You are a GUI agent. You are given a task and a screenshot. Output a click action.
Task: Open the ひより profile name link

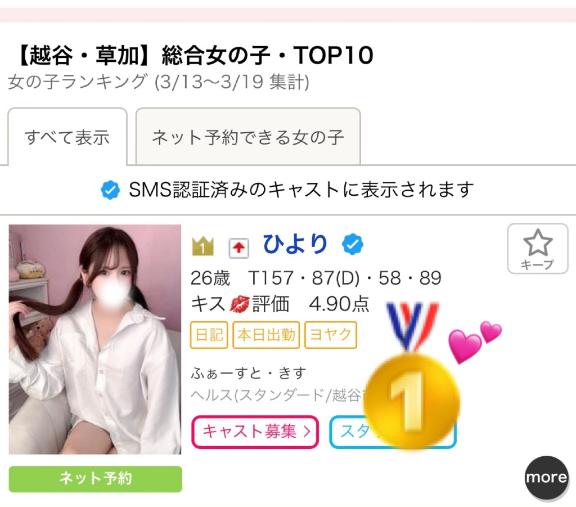295,244
